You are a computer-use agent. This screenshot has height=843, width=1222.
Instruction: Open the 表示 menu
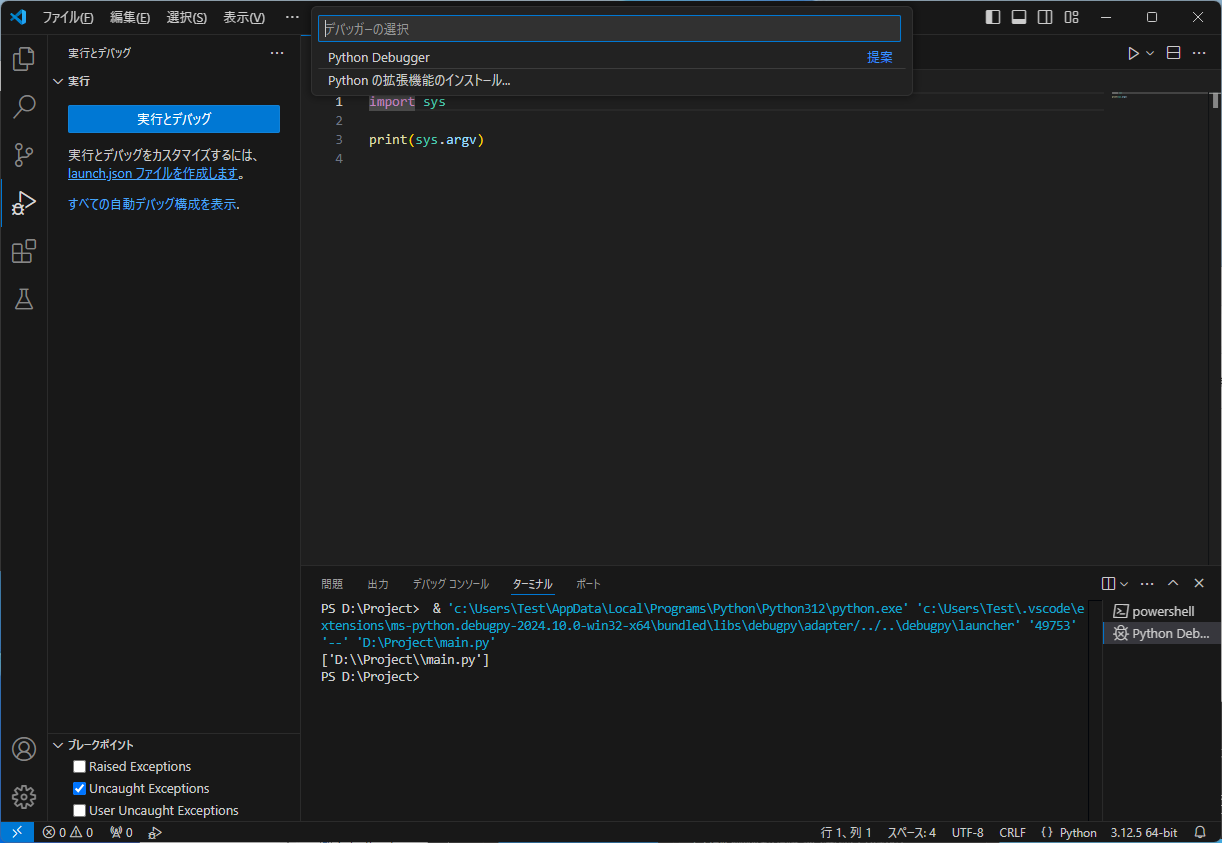246,17
